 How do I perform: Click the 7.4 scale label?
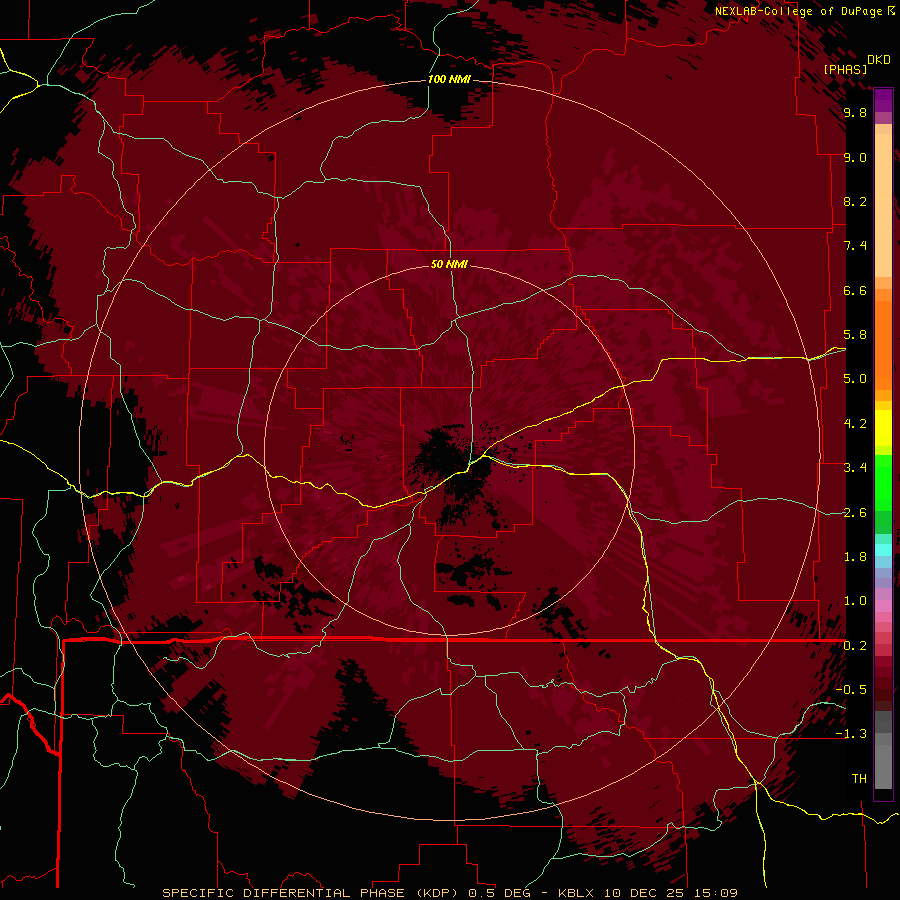[x=855, y=246]
